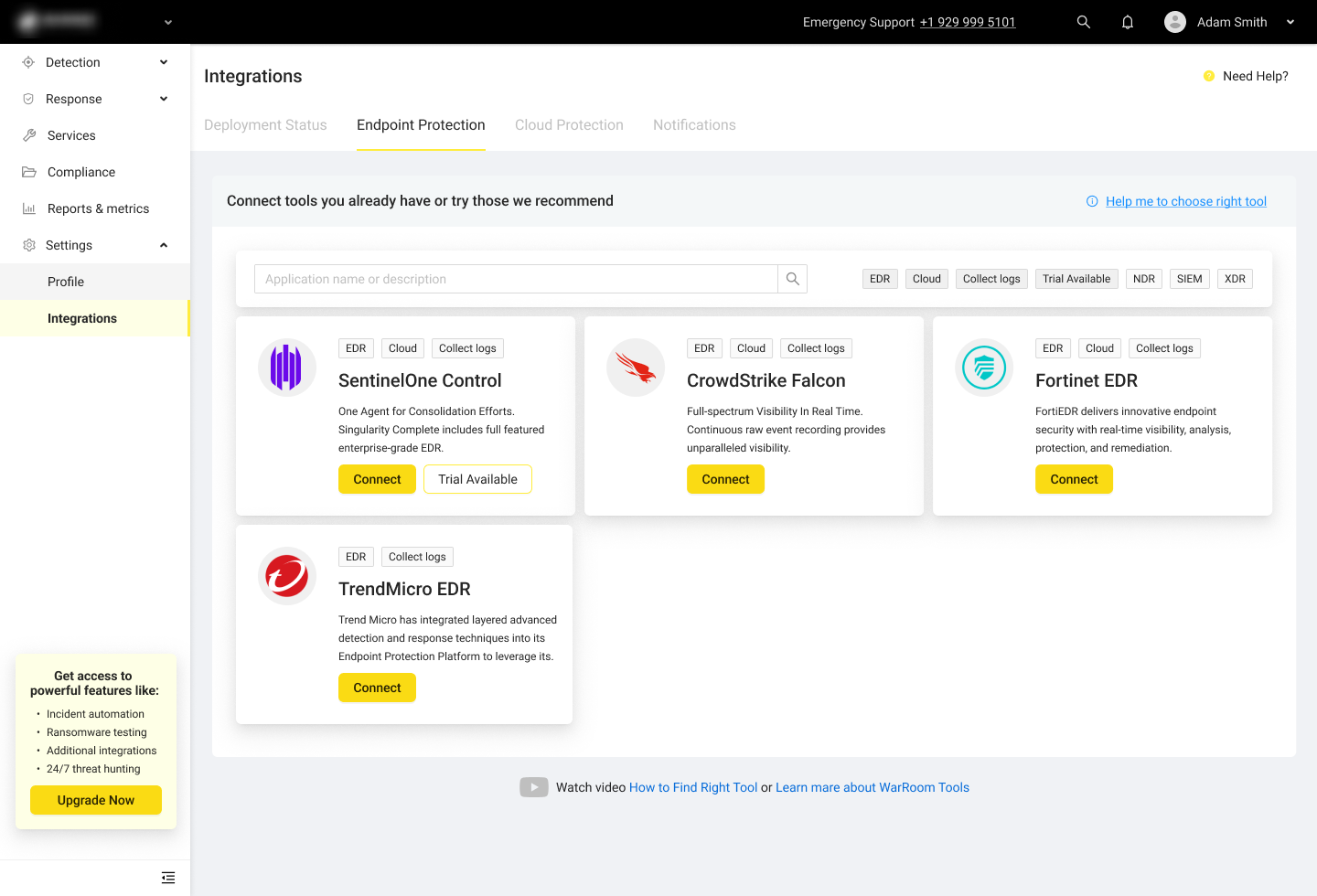The width and height of the screenshot is (1317, 896).
Task: Open the notifications bell icon
Action: 1128,22
